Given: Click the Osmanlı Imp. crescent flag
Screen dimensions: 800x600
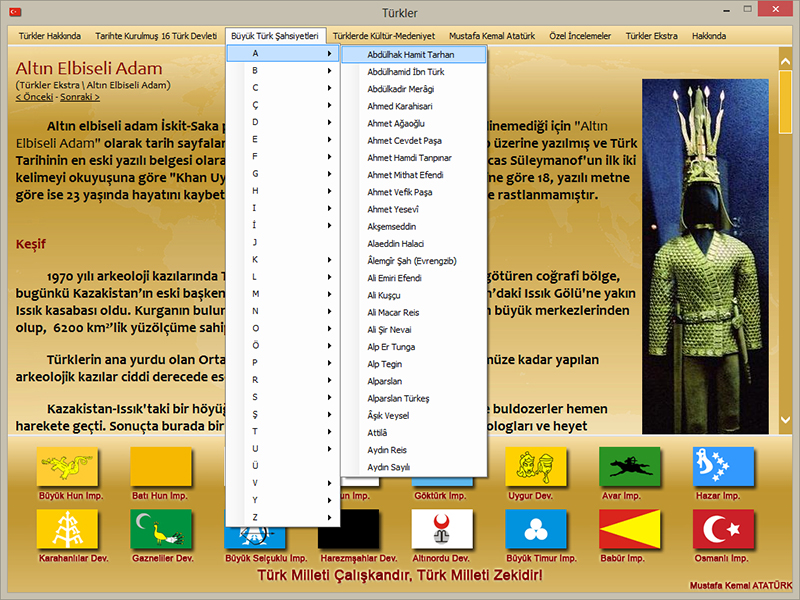Looking at the screenshot, I should tap(723, 529).
